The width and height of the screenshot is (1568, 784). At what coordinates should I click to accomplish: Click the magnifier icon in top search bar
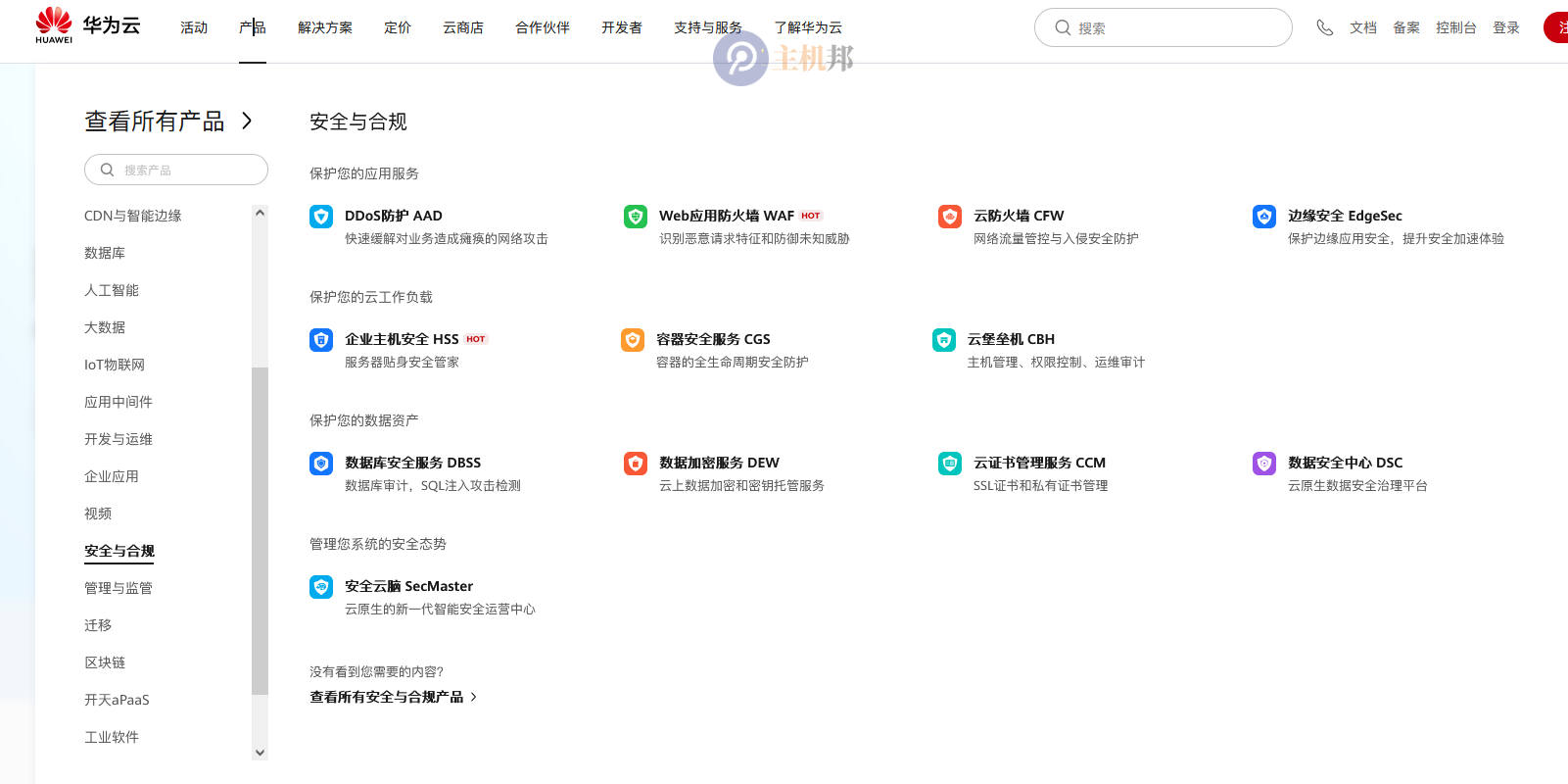tap(1063, 27)
